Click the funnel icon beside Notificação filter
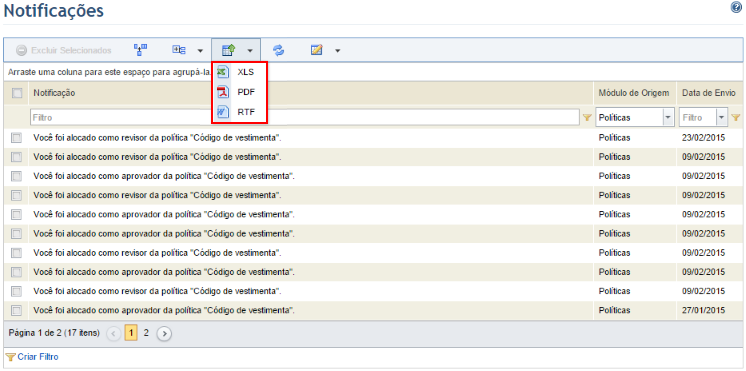Viewport: 746px width, 371px height. tap(588, 117)
